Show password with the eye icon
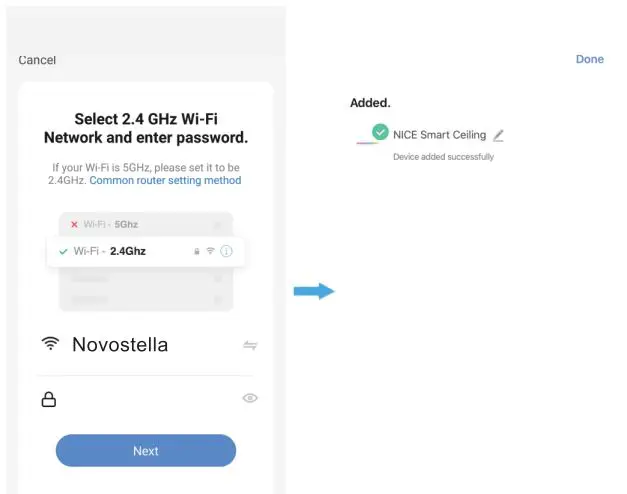This screenshot has height=494, width=627. tap(250, 398)
